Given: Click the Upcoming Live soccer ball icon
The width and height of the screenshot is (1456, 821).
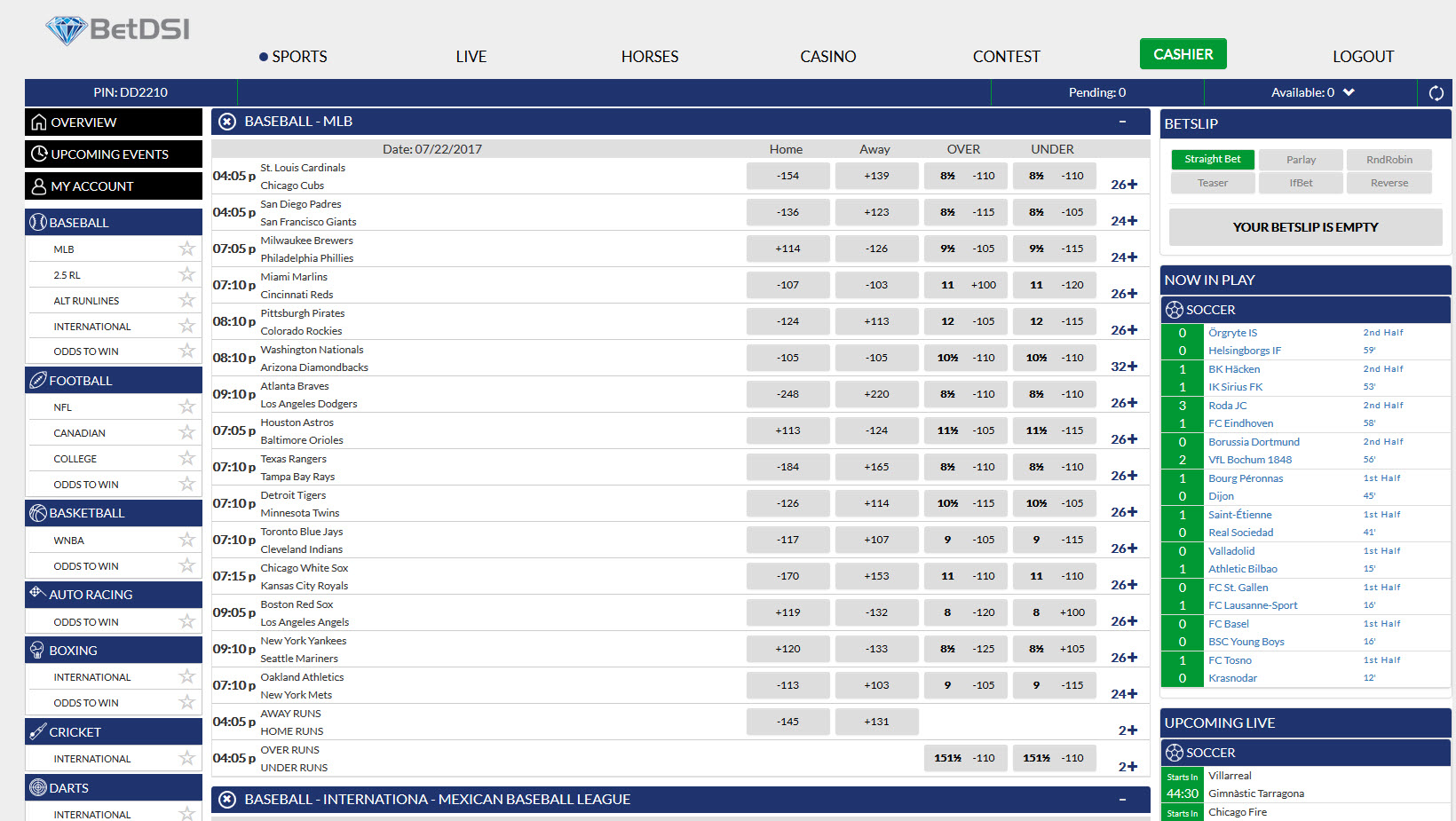Looking at the screenshot, I should pyautogui.click(x=1175, y=753).
